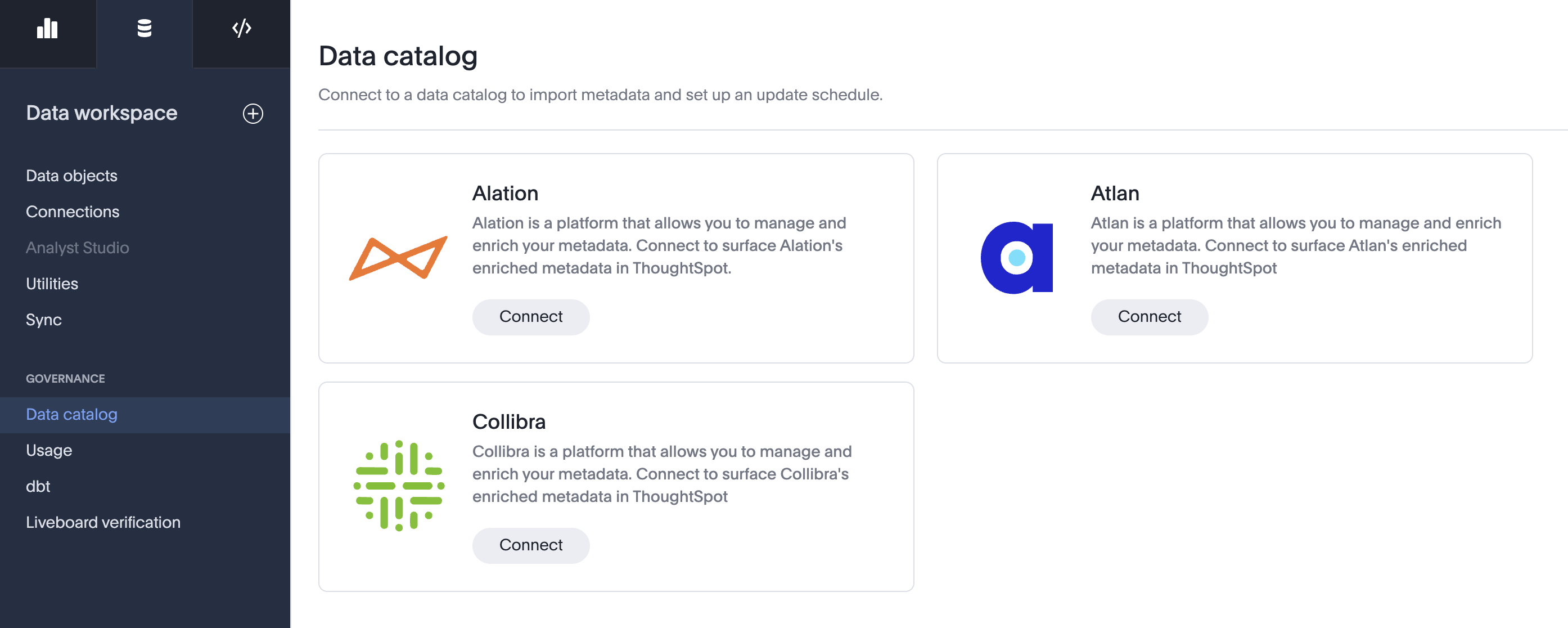Click the Data workspace title
The width and height of the screenshot is (1568, 628).
(x=101, y=113)
